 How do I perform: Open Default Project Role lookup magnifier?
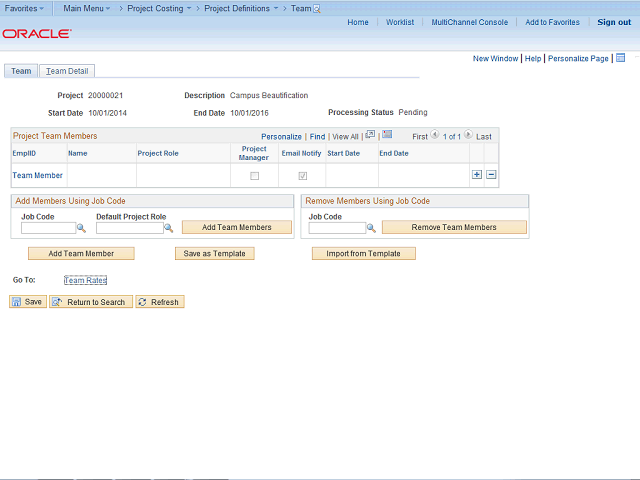[x=169, y=228]
